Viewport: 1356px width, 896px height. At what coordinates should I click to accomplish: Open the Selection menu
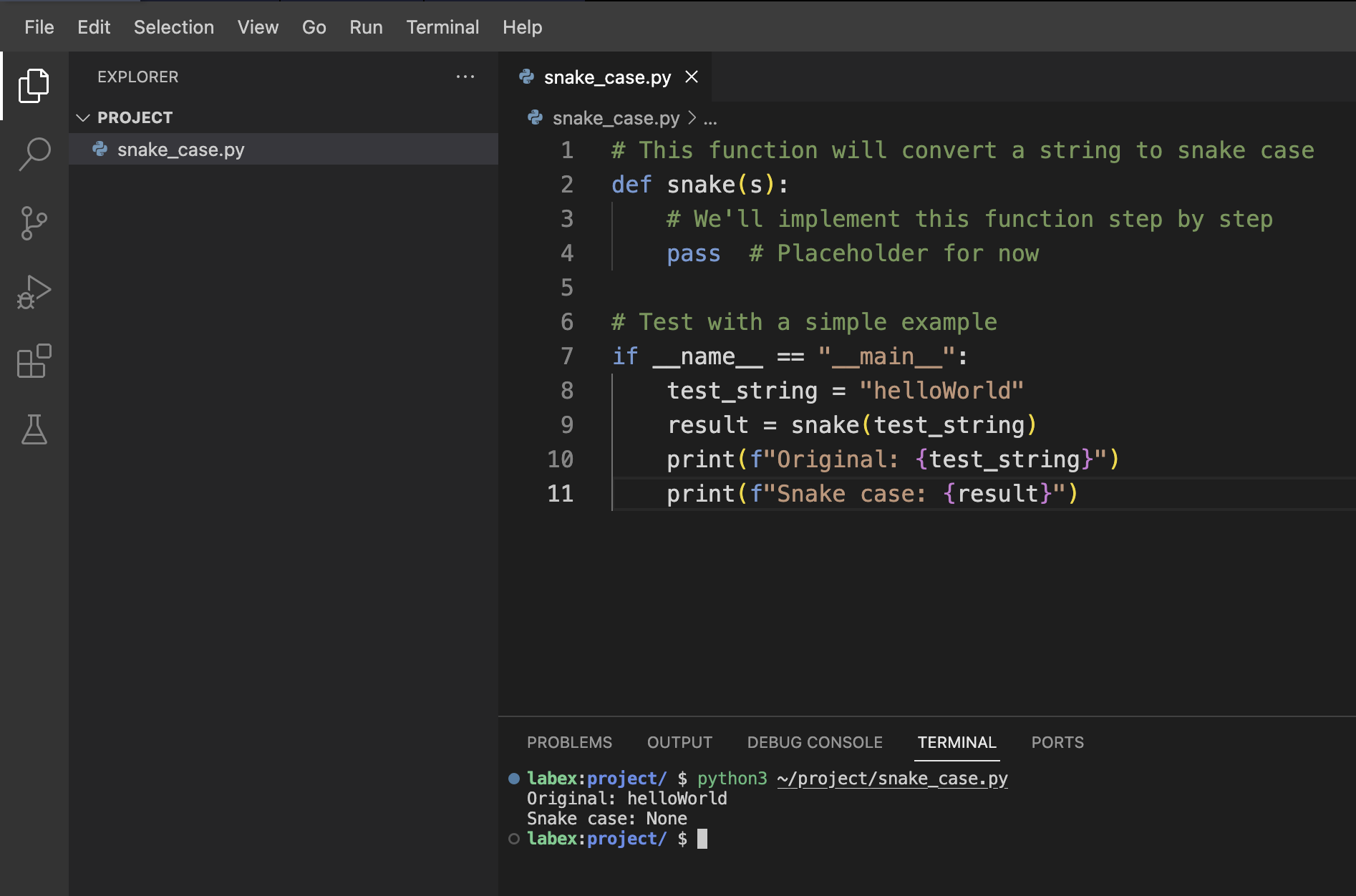(174, 27)
